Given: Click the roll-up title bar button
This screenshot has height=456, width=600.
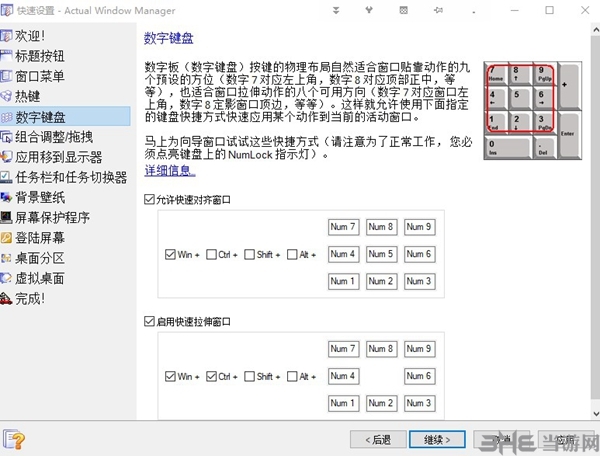Looking at the screenshot, I should pos(336,10).
